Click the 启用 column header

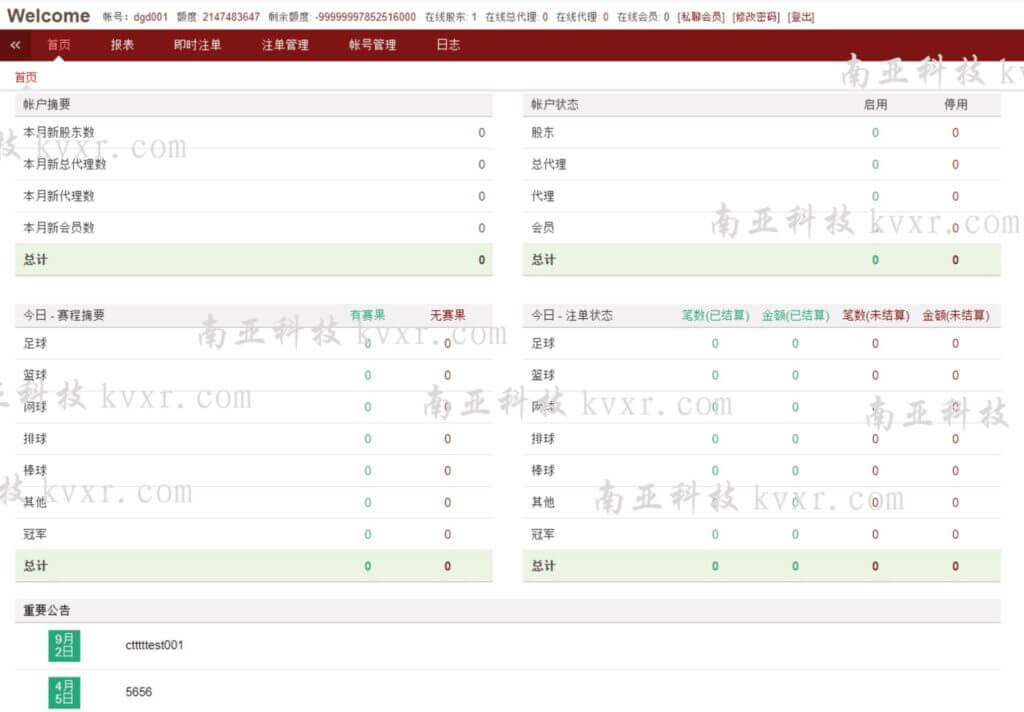875,105
